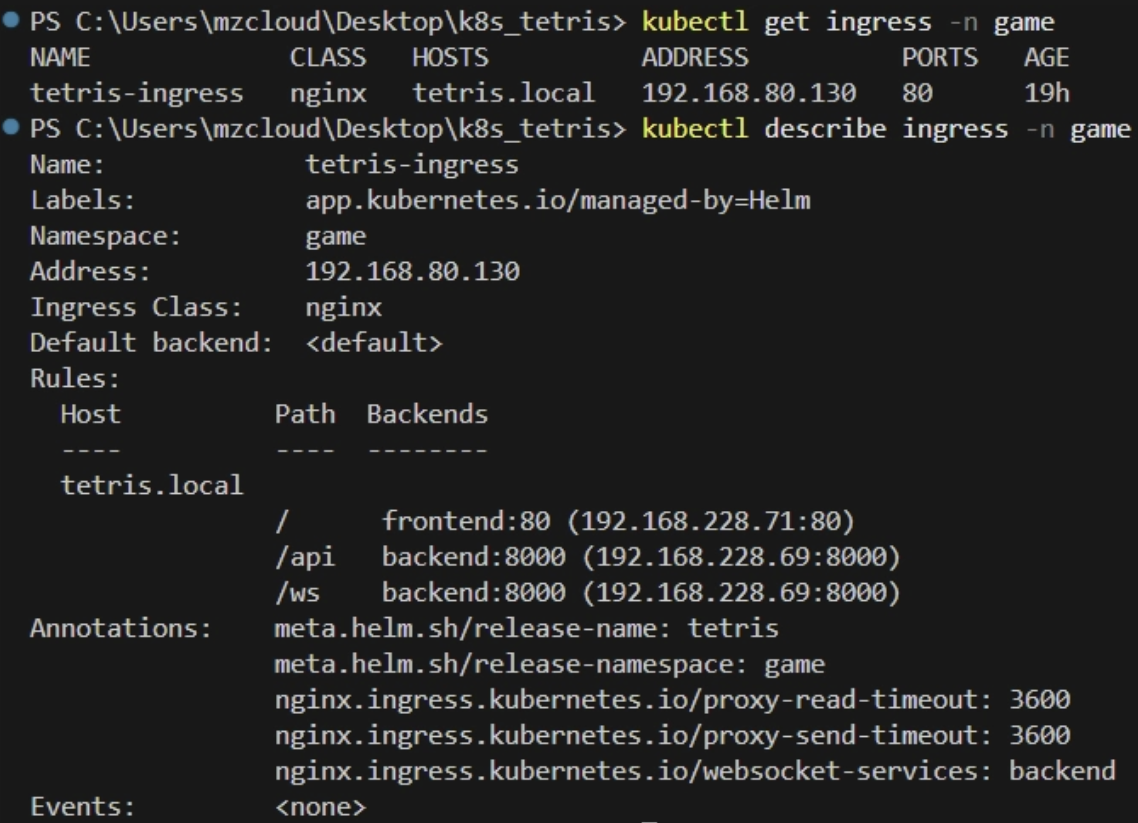Select tetris.local under the HOSTS column
The image size is (1138, 823).
[x=503, y=93]
